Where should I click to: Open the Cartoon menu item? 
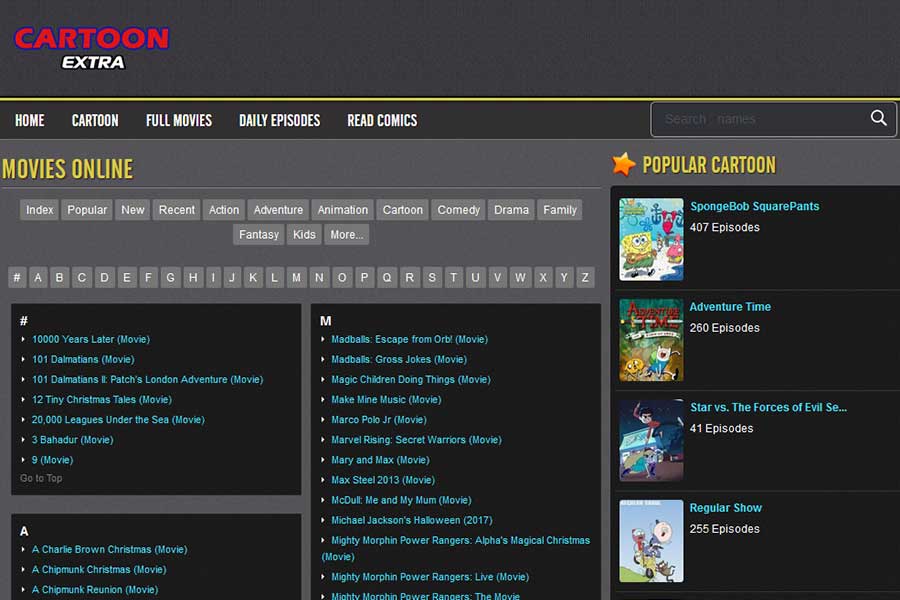[95, 121]
